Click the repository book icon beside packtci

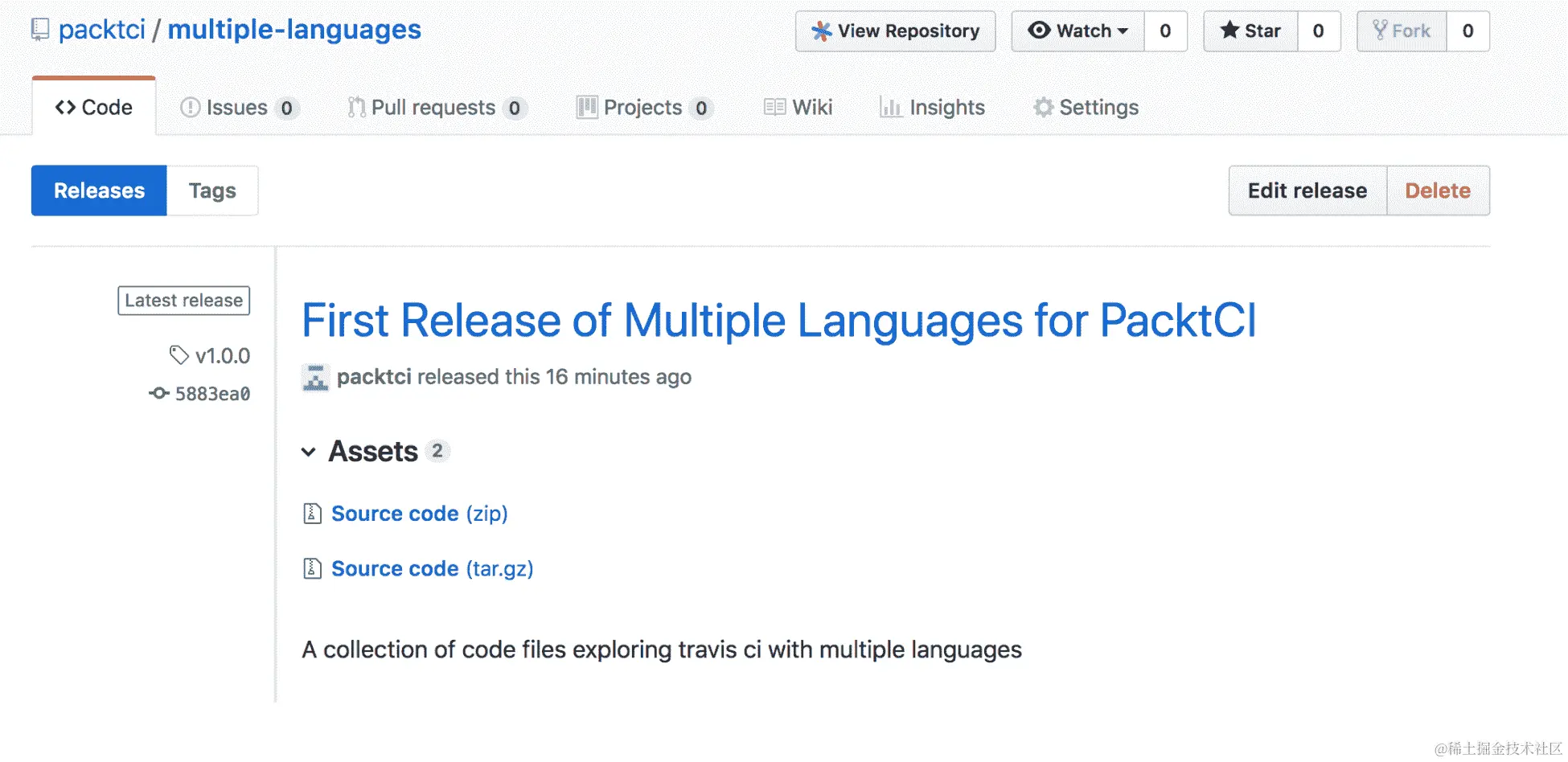(39, 31)
